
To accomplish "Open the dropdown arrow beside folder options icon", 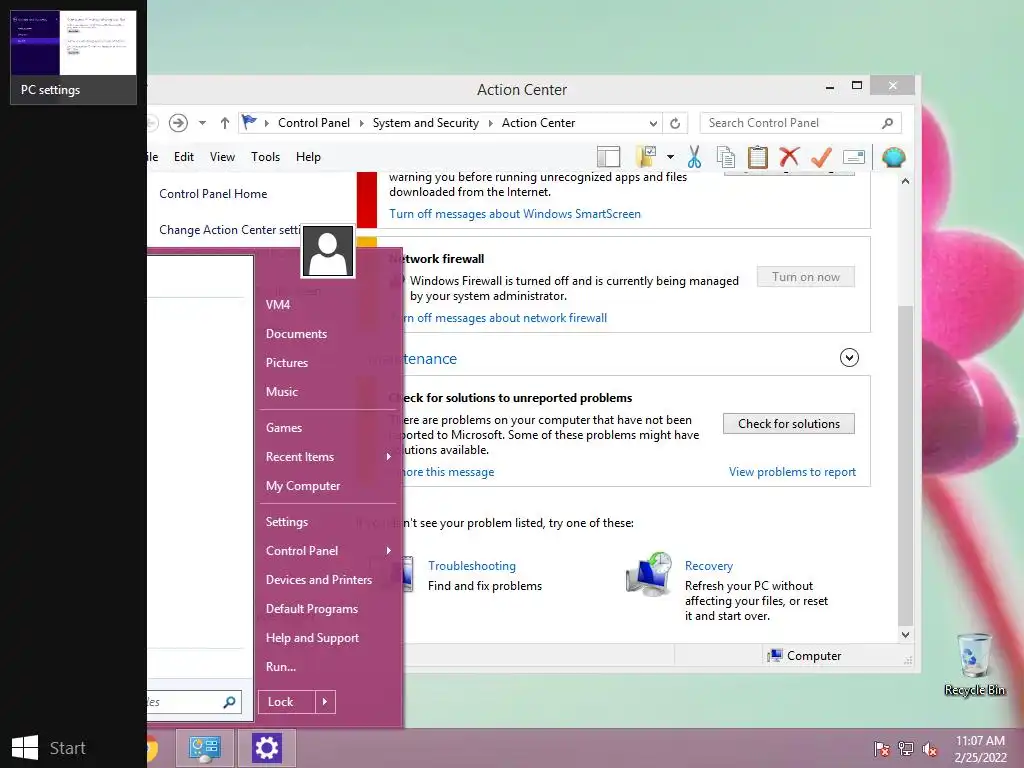I will click(670, 157).
